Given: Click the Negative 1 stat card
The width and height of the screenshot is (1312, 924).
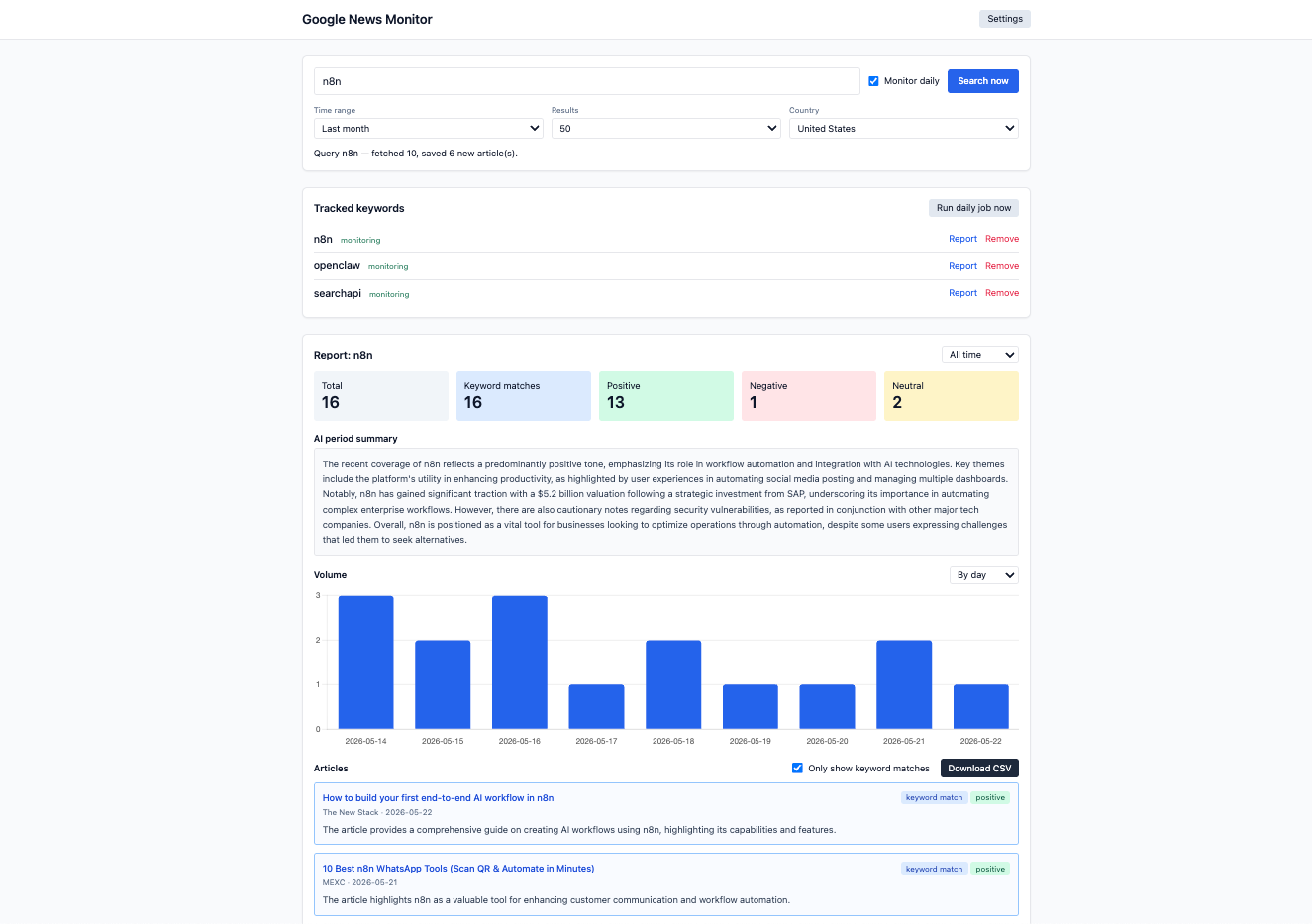Looking at the screenshot, I should pyautogui.click(x=809, y=396).
